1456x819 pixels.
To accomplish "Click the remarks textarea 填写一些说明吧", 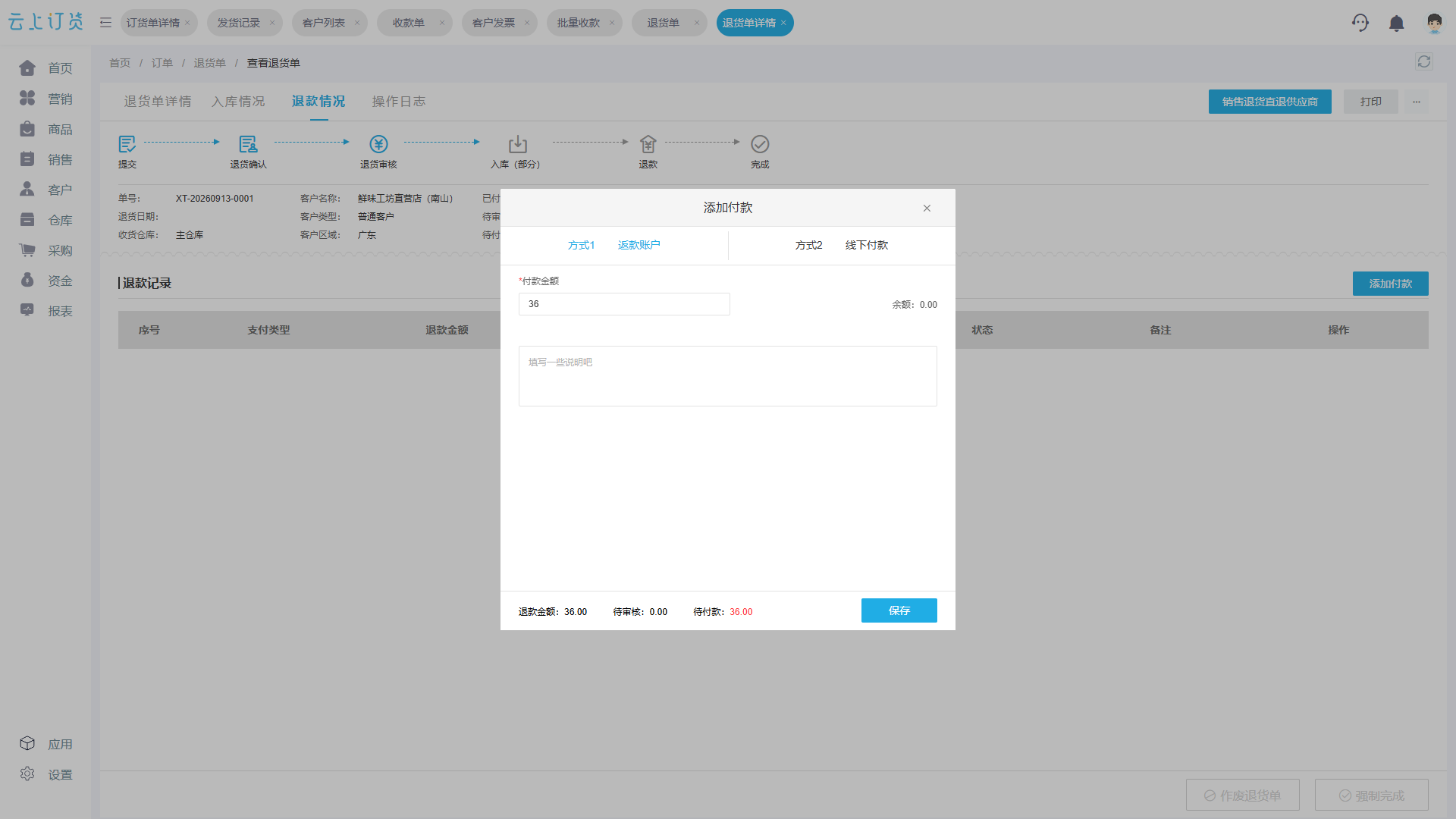I will click(728, 376).
